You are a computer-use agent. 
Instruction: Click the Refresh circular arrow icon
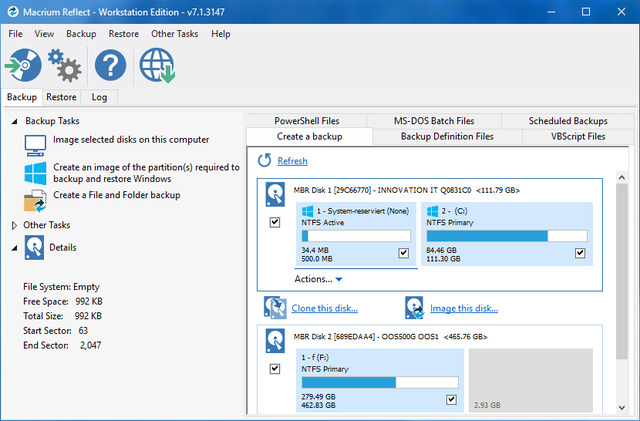pyautogui.click(x=264, y=160)
